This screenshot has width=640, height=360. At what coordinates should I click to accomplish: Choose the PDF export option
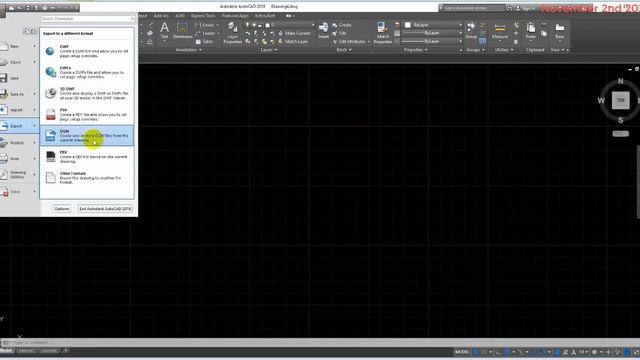[87, 115]
